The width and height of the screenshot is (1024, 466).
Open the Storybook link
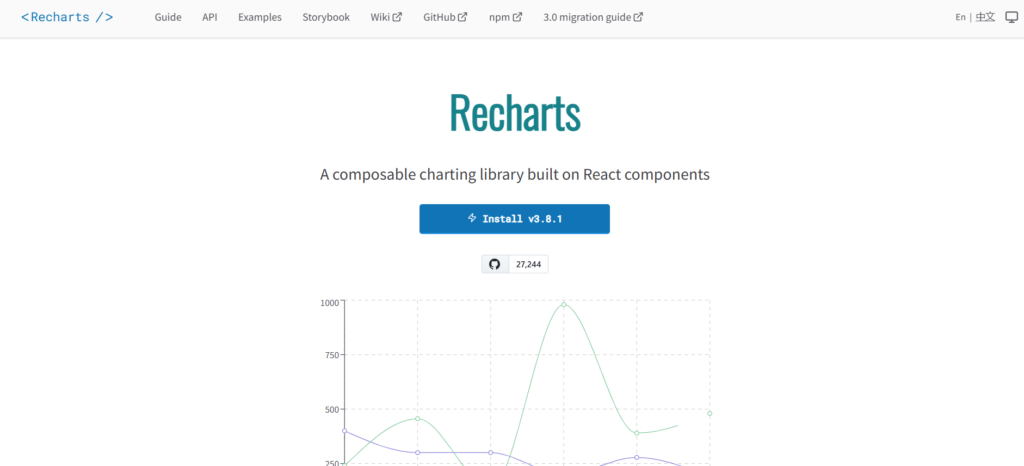pos(326,18)
